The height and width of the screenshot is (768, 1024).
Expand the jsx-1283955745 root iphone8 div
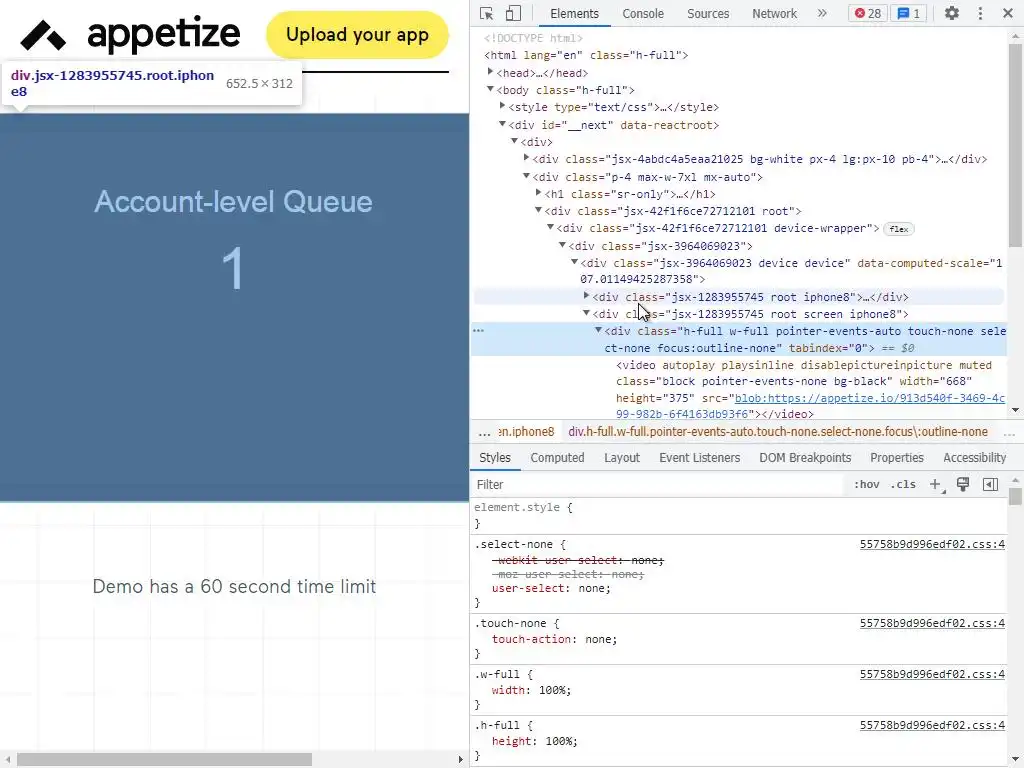click(586, 296)
